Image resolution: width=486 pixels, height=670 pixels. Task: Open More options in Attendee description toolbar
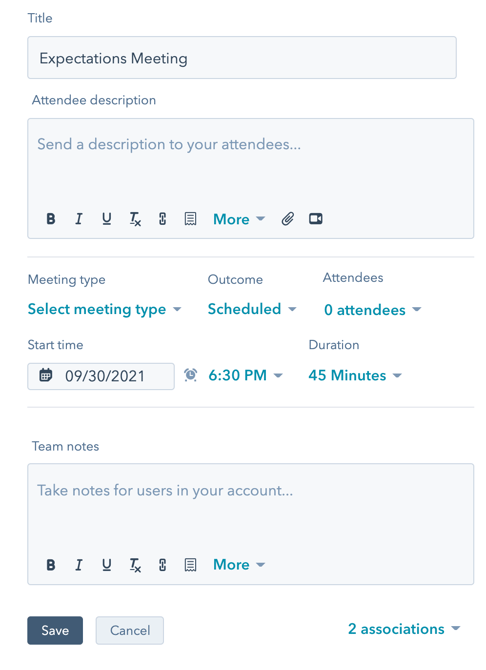[x=239, y=219]
